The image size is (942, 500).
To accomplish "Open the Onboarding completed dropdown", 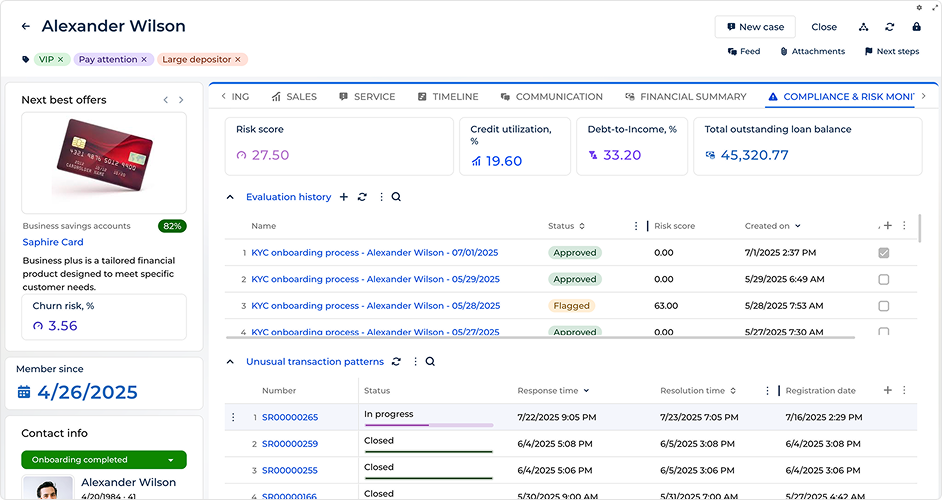I will [171, 460].
